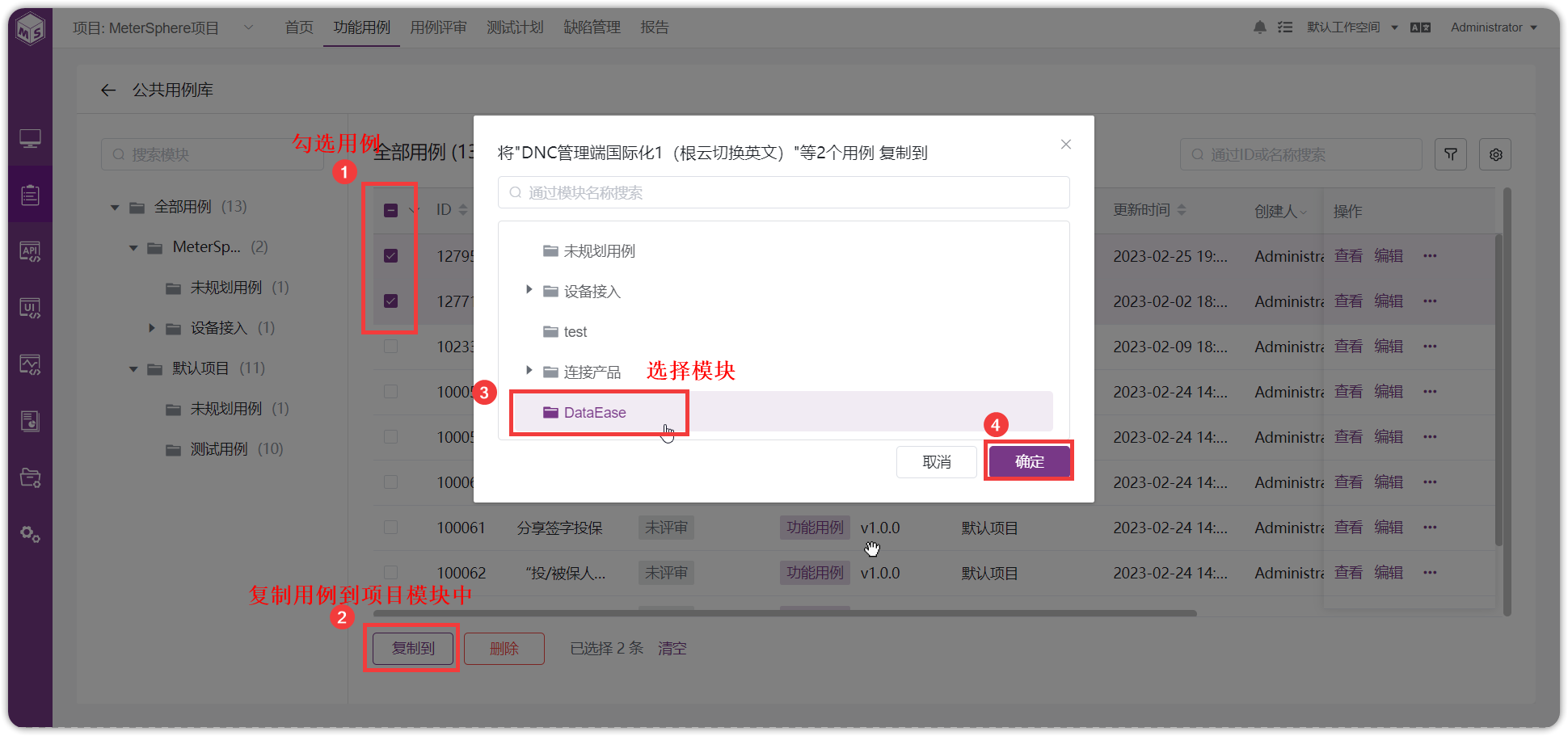
Task: Open the notifications bell icon
Action: point(1259,27)
